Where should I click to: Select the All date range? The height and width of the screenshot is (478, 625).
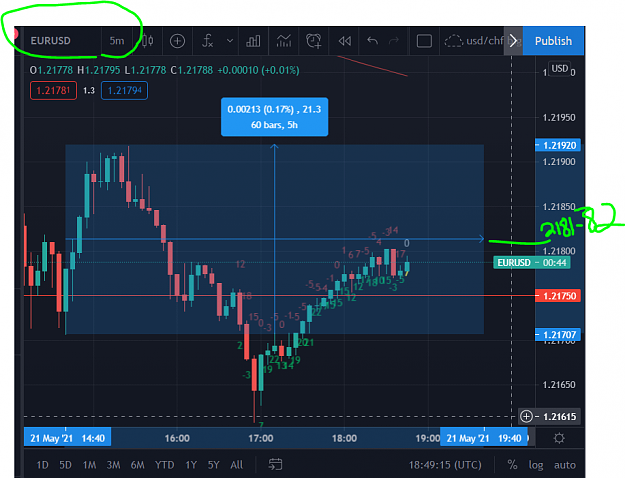[x=236, y=465]
